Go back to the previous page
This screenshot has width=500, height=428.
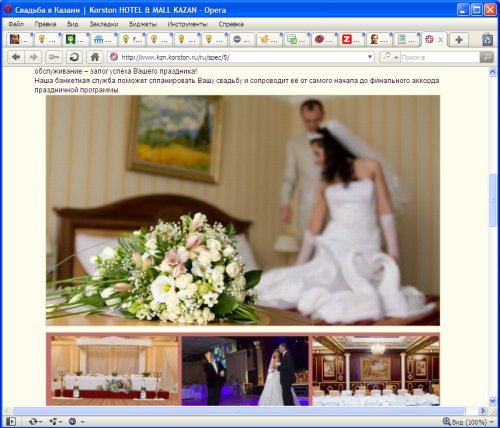coord(16,57)
